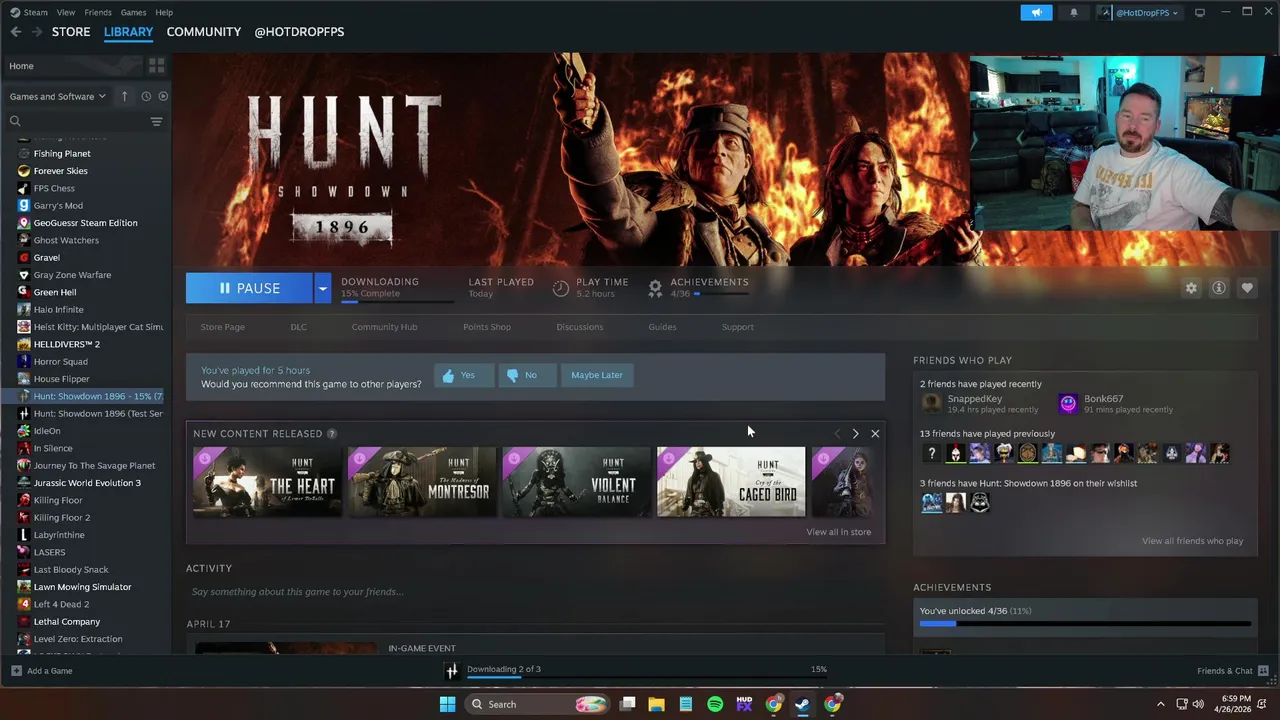Click the recent activity clock filter icon
This screenshot has width=1280, height=720.
(146, 96)
